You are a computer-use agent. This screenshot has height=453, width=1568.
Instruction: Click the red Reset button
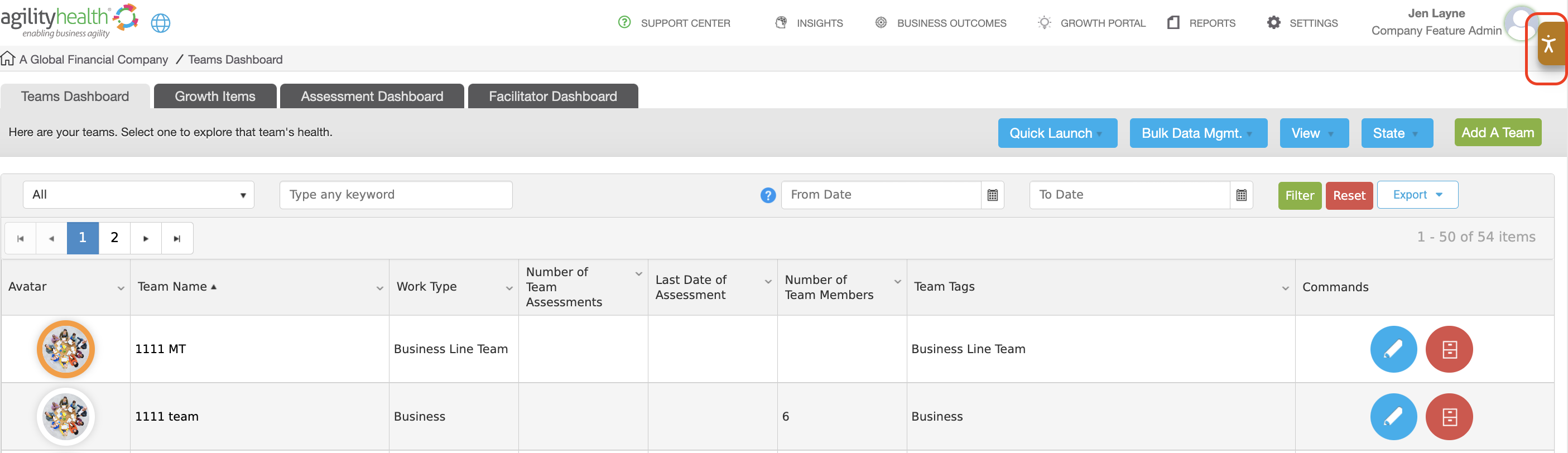tap(1349, 195)
